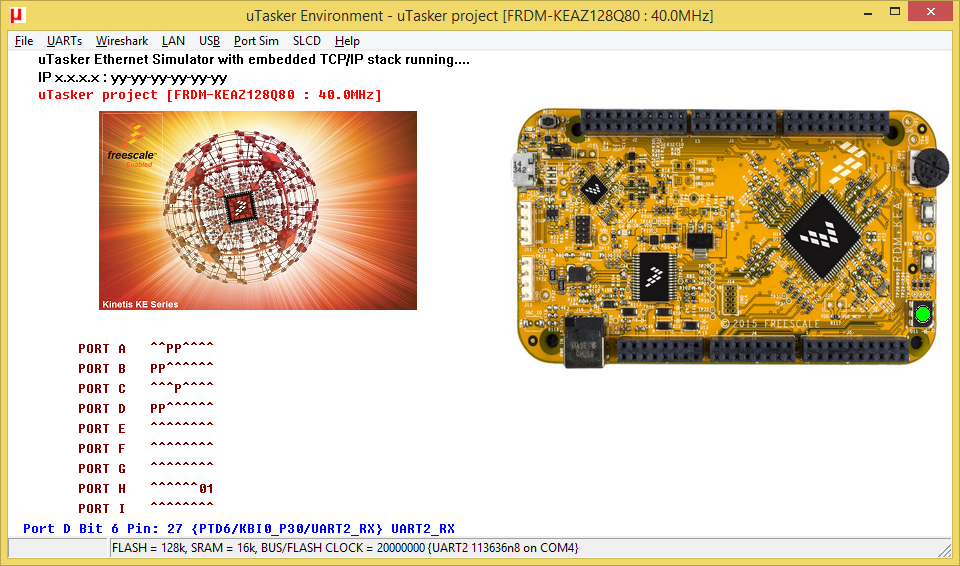Click the large central MCU chip
This screenshot has width=960, height=566.
pos(822,239)
